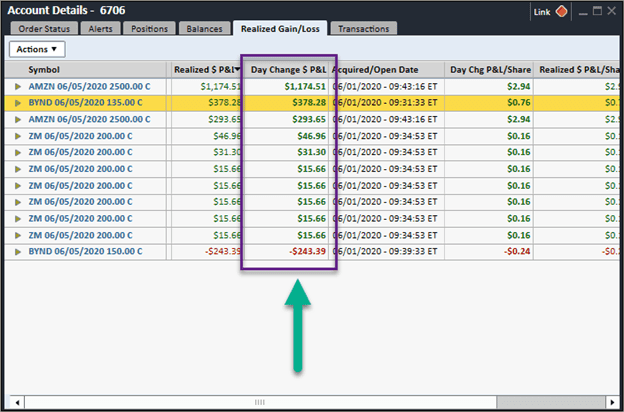
Task: Switch to the Order Status tab
Action: (x=44, y=29)
